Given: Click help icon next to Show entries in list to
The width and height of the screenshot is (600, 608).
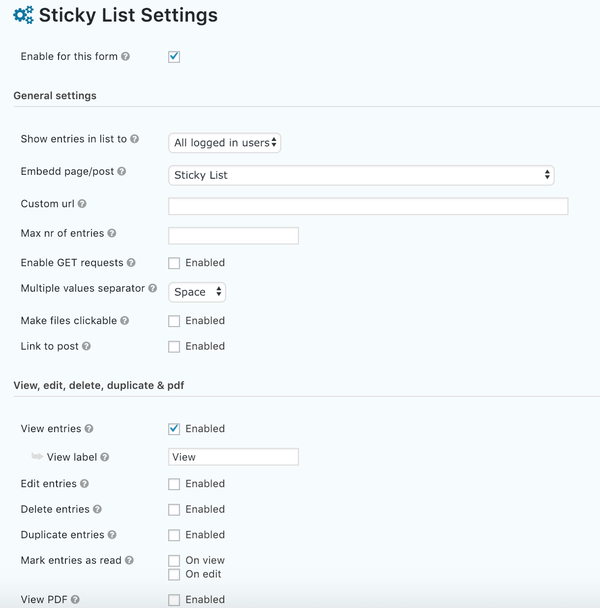Looking at the screenshot, I should point(135,139).
